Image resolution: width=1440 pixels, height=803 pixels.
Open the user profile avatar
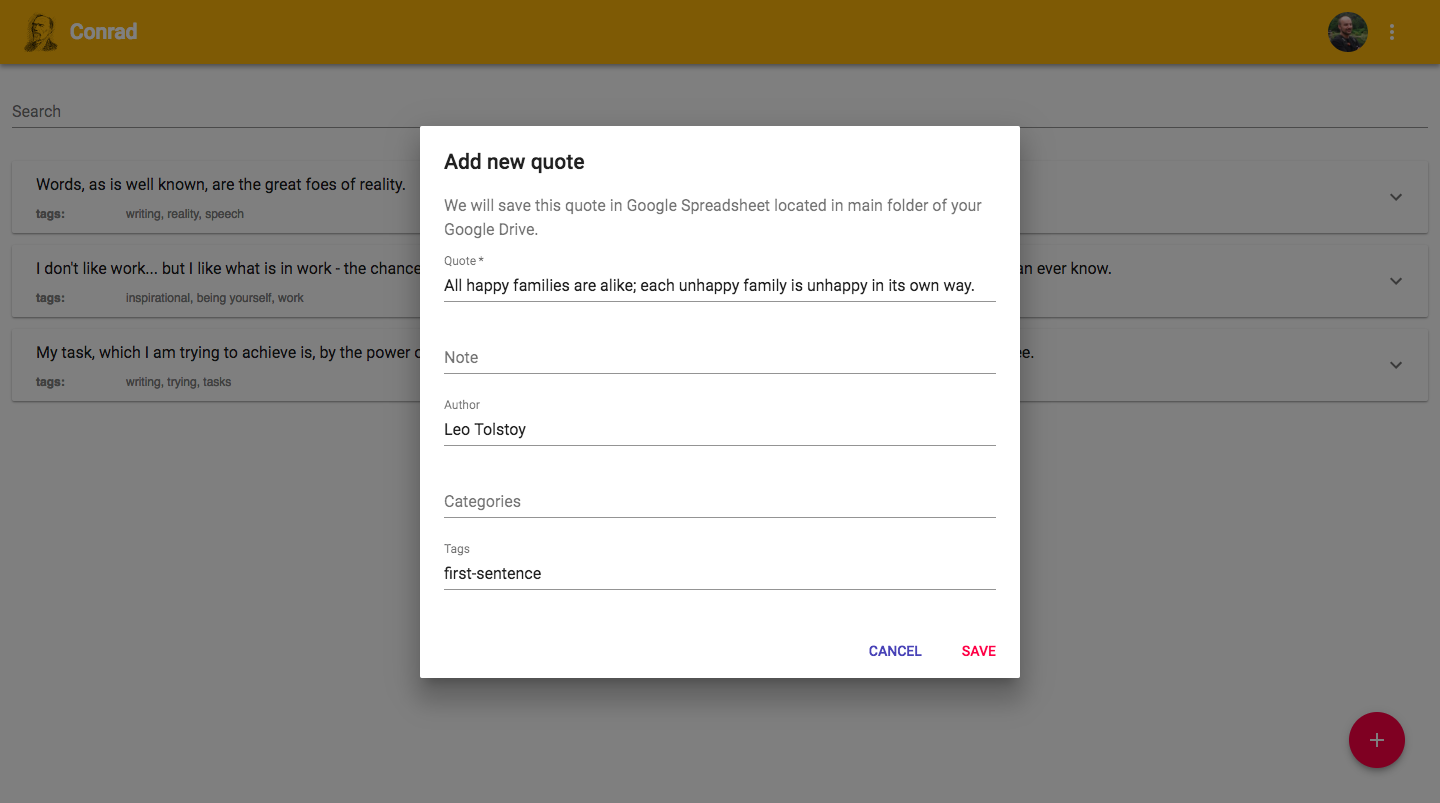point(1347,32)
